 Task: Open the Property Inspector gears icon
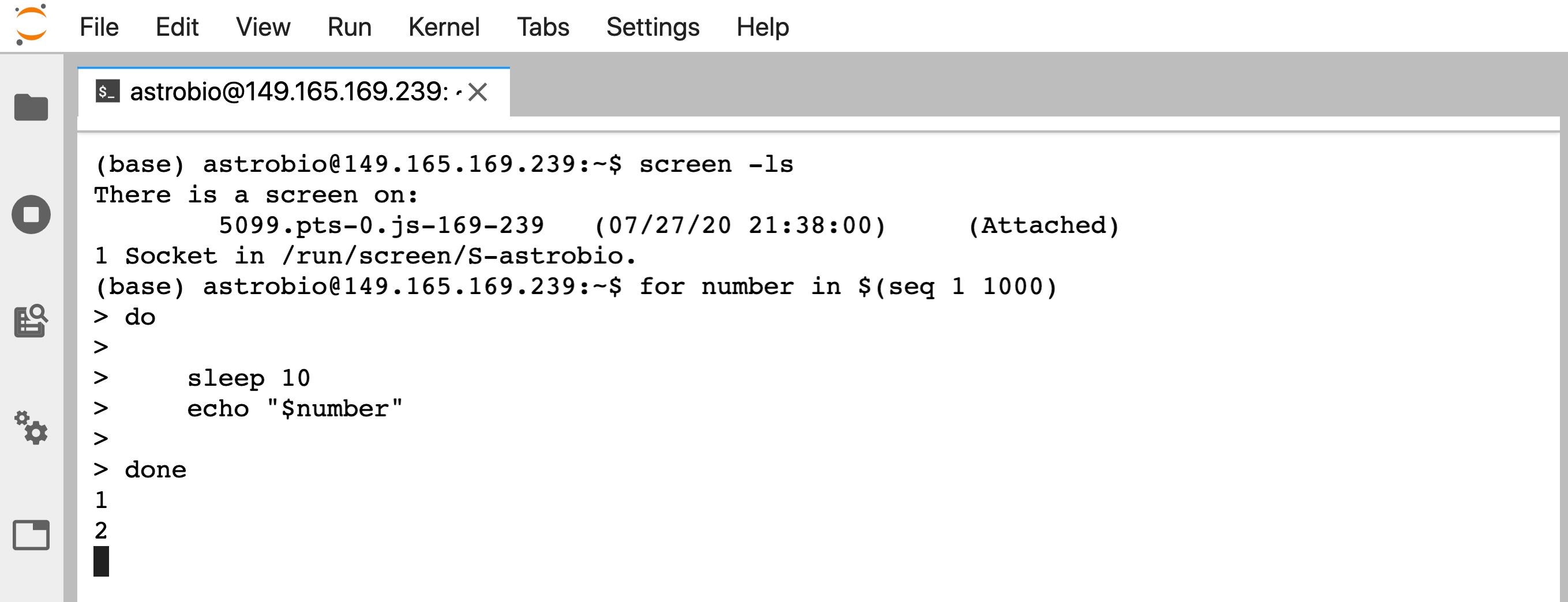31,428
